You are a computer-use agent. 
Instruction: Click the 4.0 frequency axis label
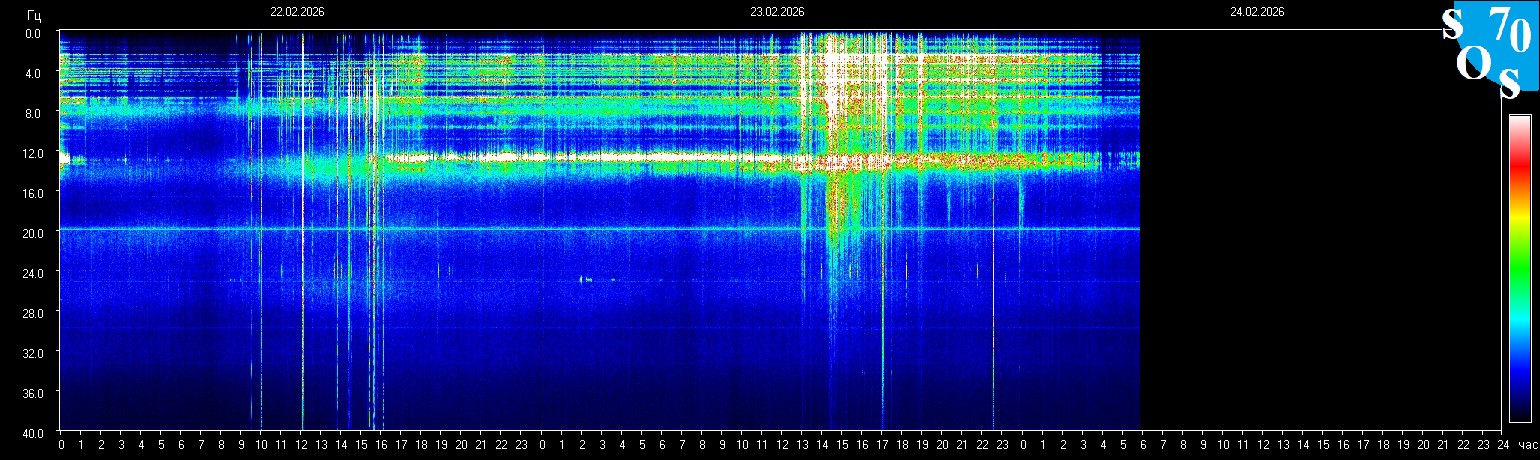[33, 73]
